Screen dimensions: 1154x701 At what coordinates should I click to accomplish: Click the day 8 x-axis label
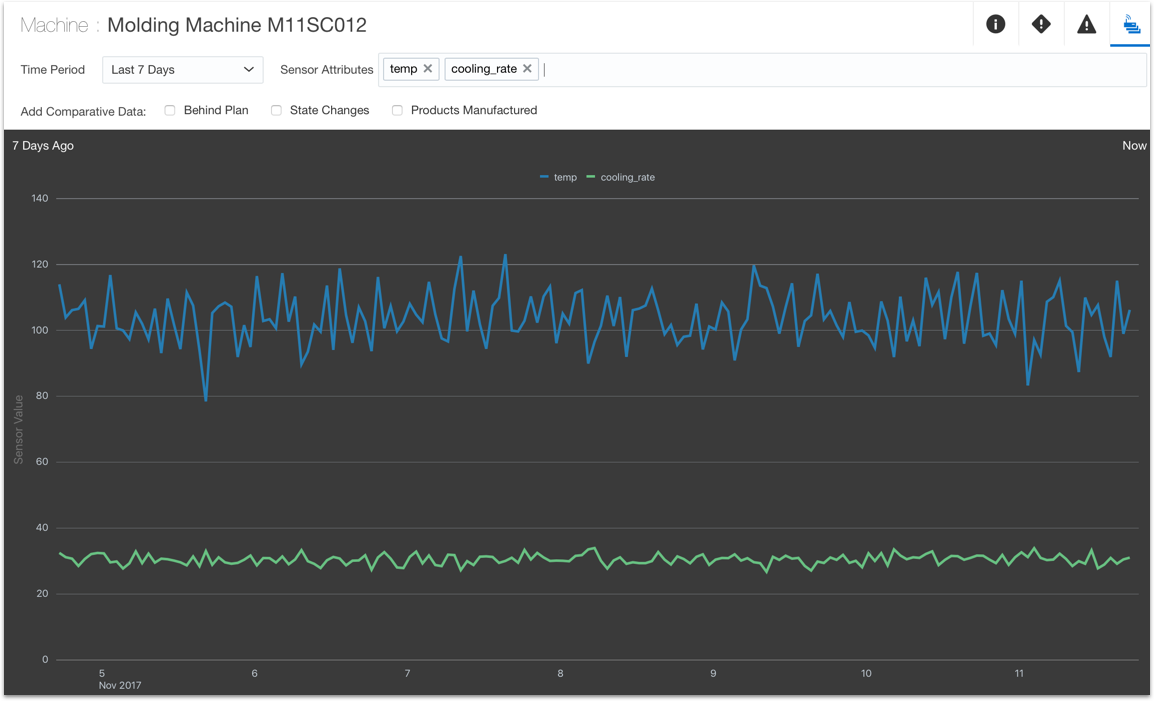click(x=561, y=674)
